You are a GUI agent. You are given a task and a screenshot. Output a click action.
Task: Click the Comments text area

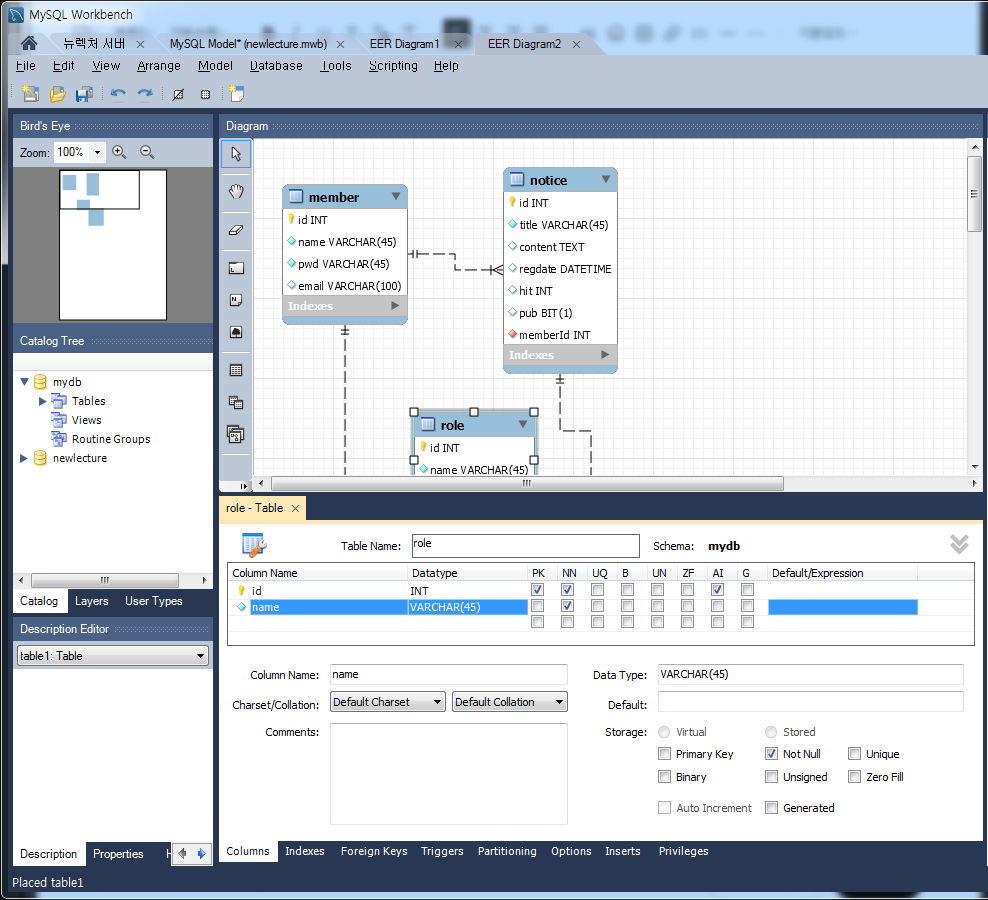[449, 774]
